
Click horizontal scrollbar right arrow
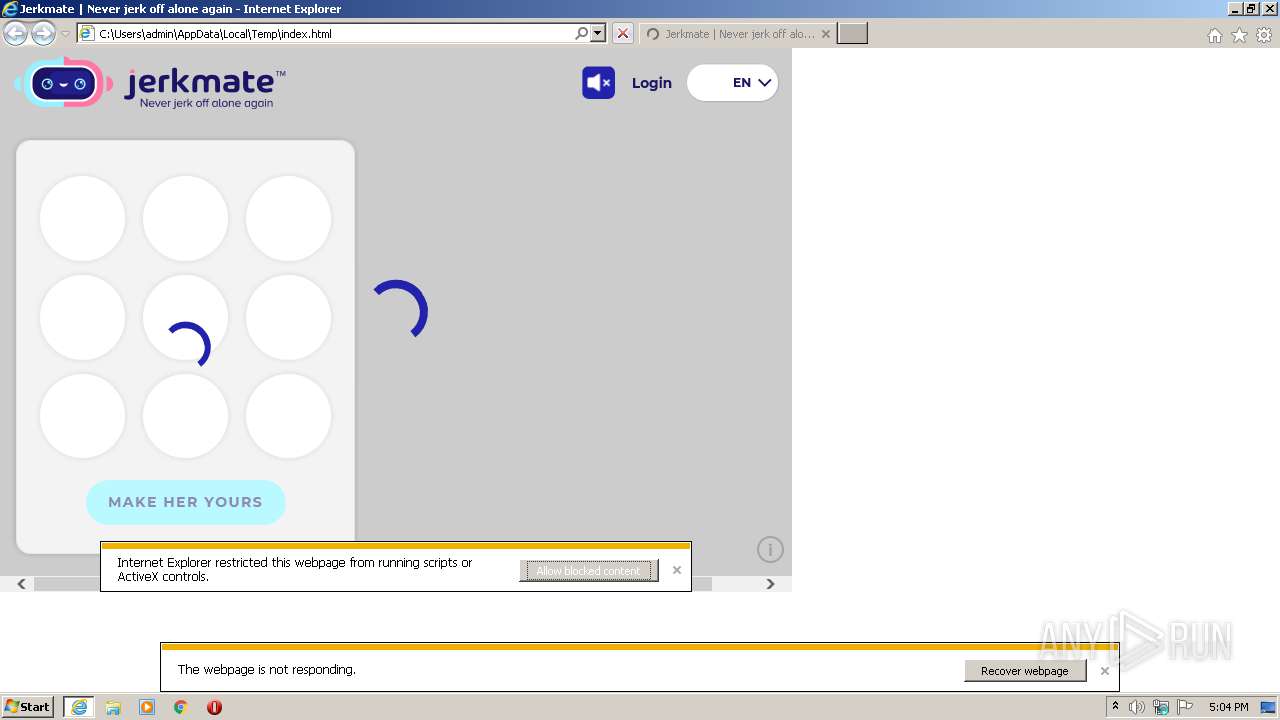[x=770, y=584]
